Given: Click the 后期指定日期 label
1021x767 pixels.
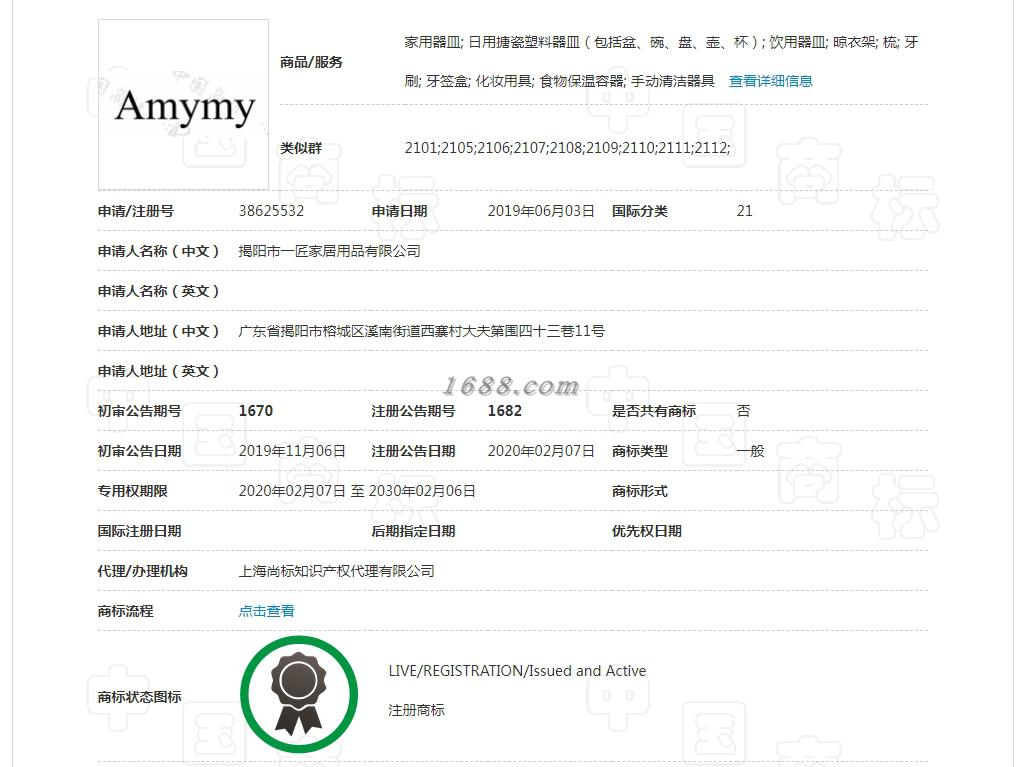Looking at the screenshot, I should (x=413, y=531).
